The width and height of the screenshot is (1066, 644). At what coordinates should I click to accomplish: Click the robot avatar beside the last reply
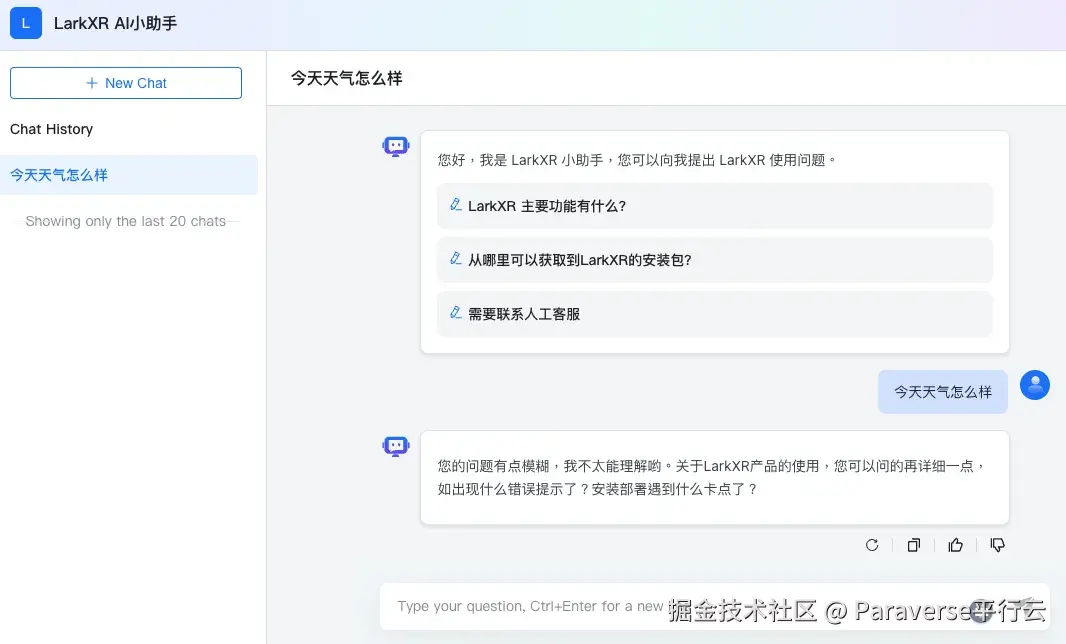[x=396, y=446]
